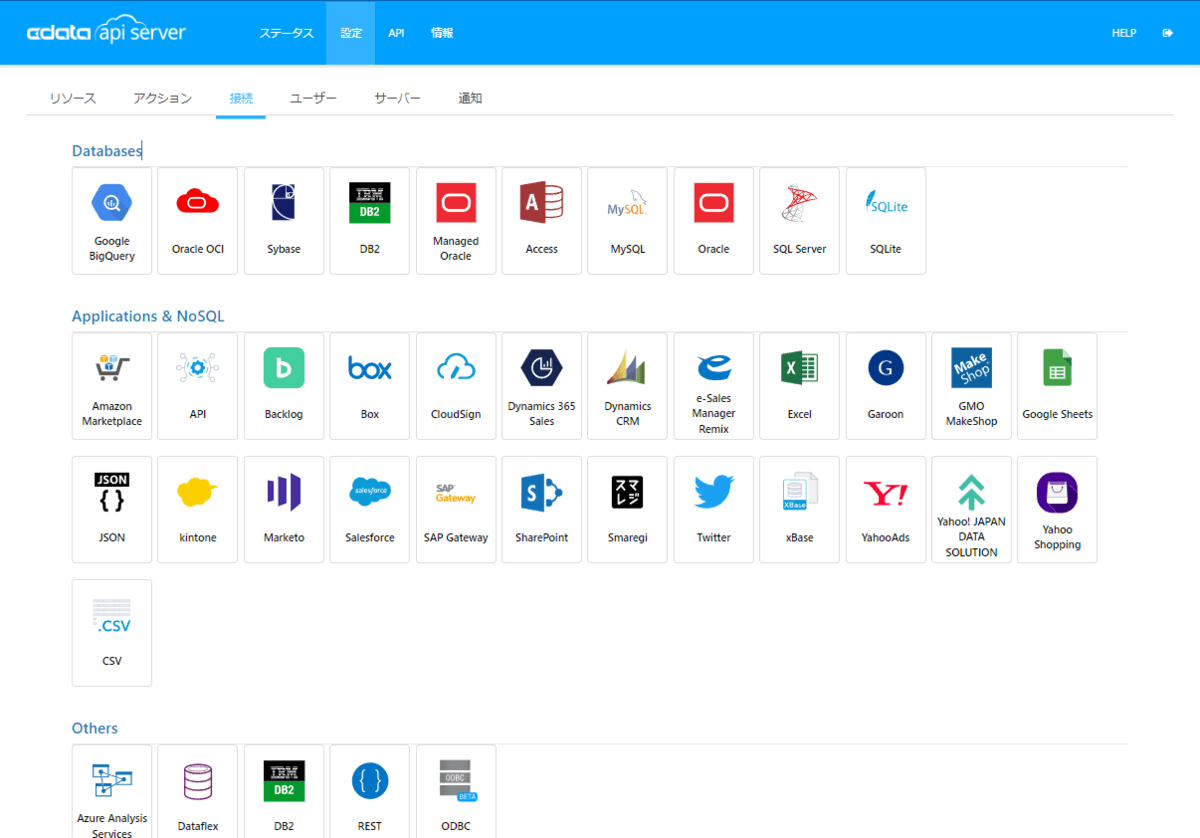
Task: Open the MySQL connection tile
Action: [x=628, y=221]
